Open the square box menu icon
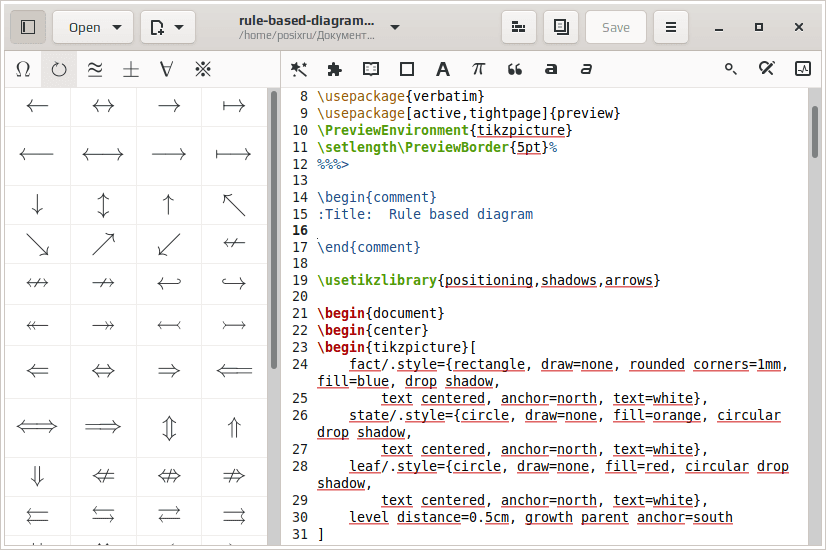 click(407, 69)
